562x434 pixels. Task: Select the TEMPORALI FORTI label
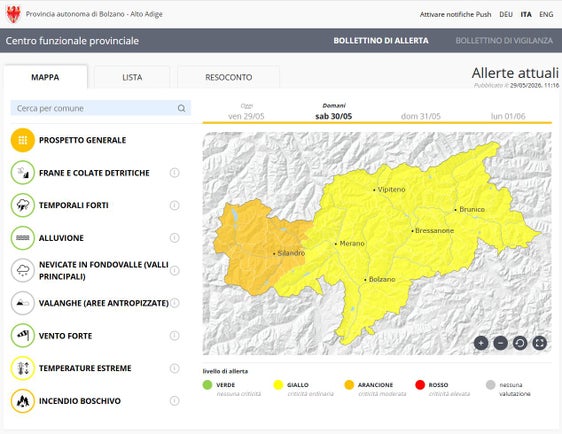[73, 205]
